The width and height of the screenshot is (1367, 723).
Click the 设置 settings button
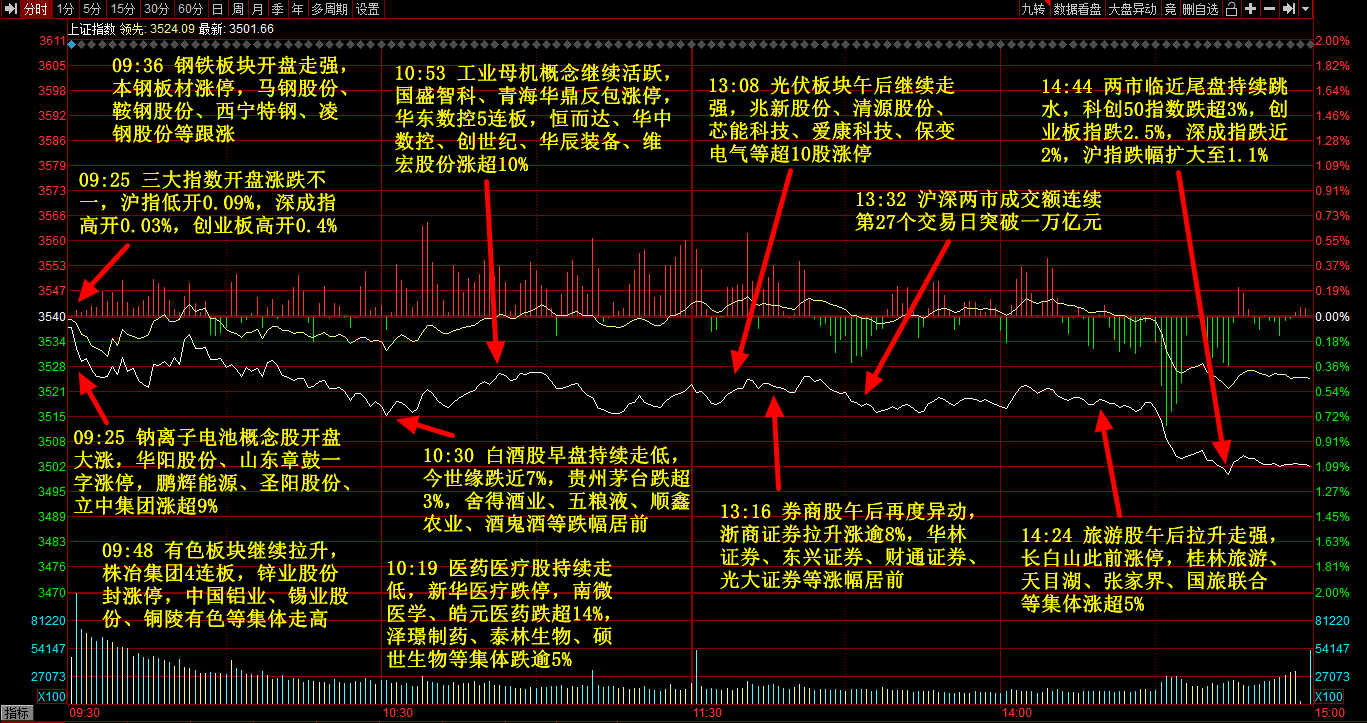coord(368,9)
